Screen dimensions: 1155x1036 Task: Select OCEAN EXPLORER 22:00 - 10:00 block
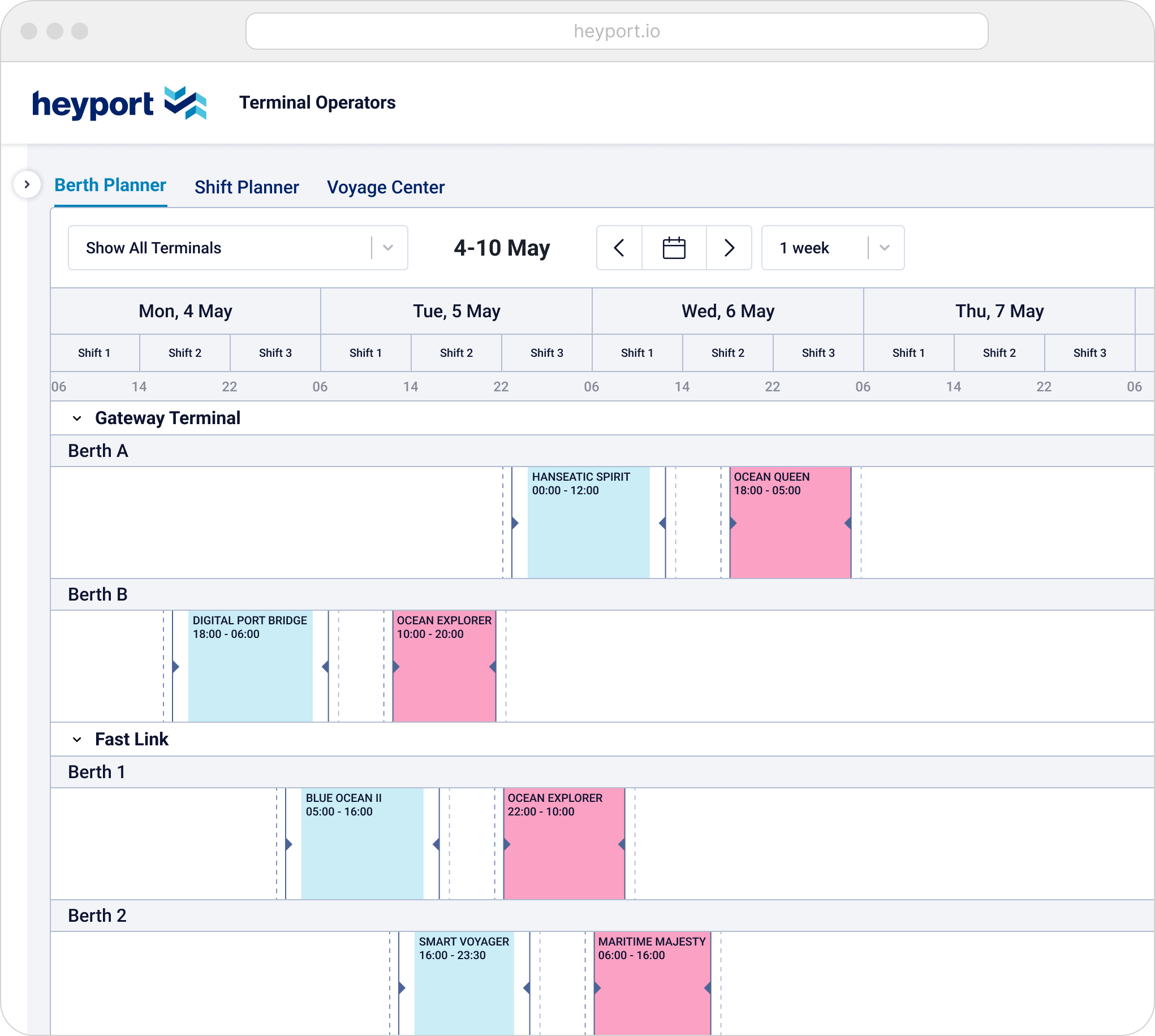564,844
